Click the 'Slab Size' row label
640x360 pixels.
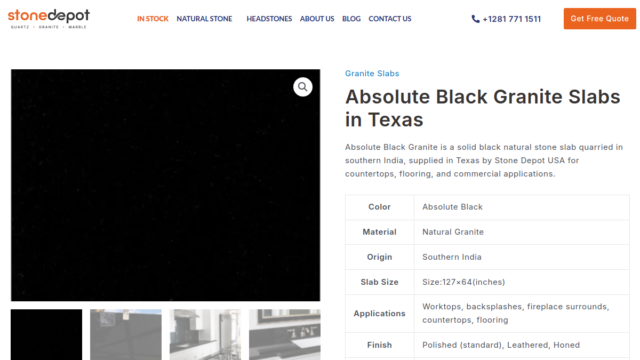(x=379, y=282)
